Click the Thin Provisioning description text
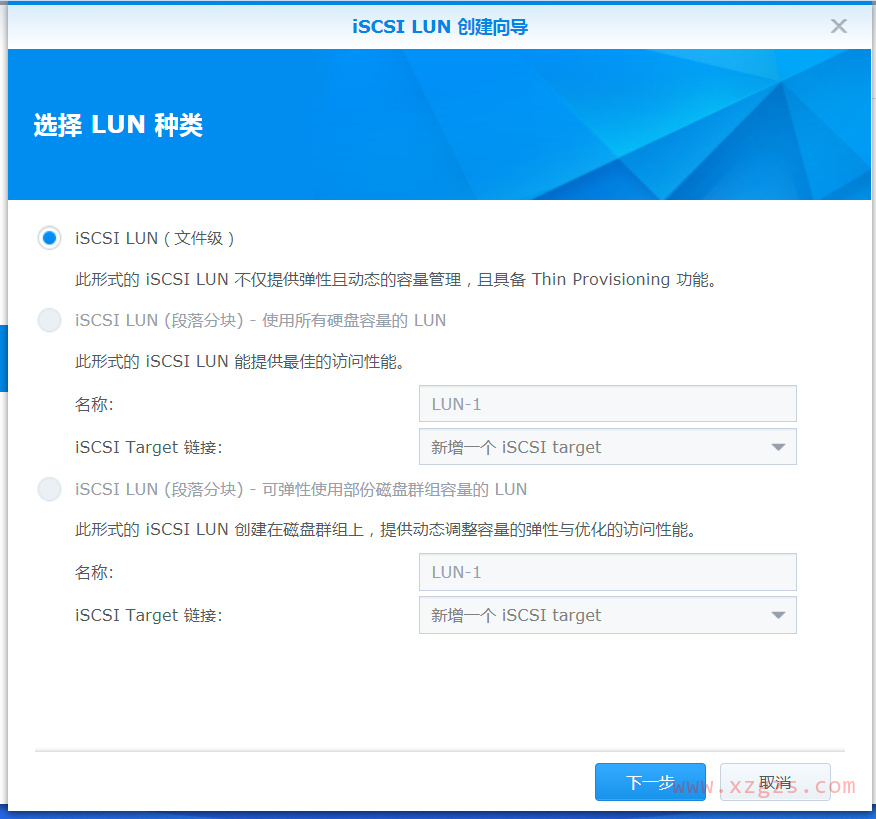The width and height of the screenshot is (876, 819). (396, 279)
